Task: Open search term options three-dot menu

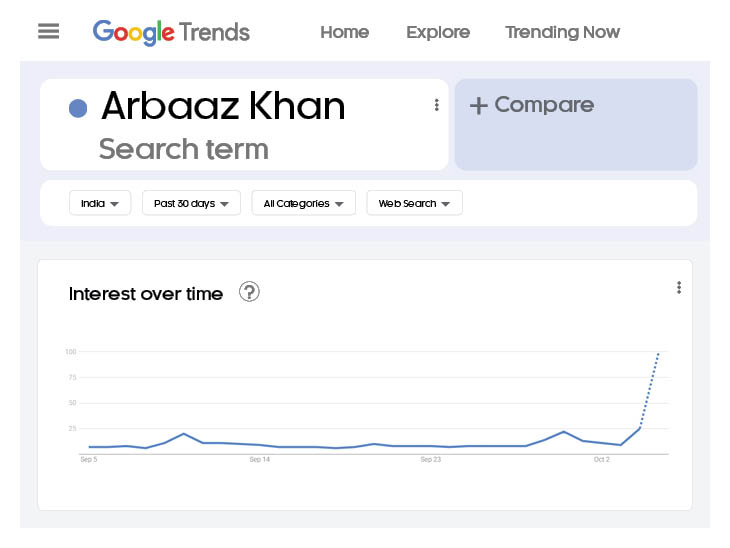Action: tap(436, 105)
